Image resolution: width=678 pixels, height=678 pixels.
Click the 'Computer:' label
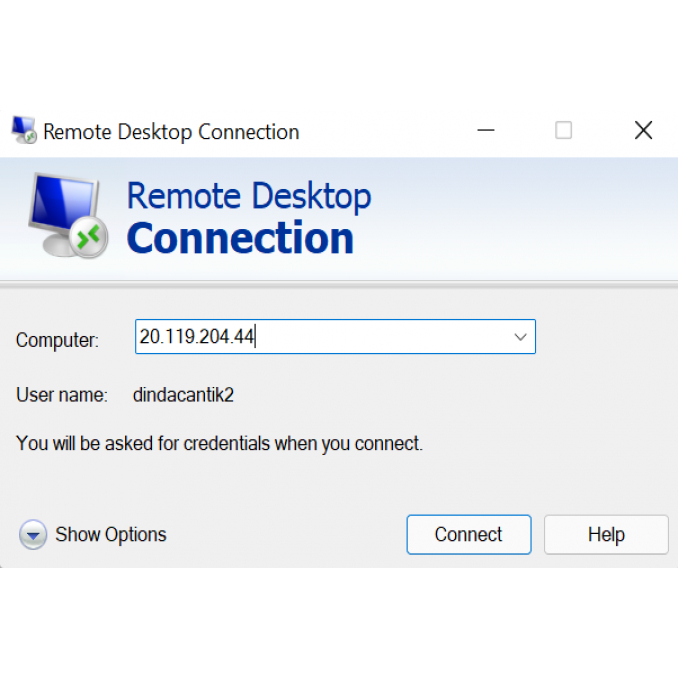pyautogui.click(x=58, y=340)
